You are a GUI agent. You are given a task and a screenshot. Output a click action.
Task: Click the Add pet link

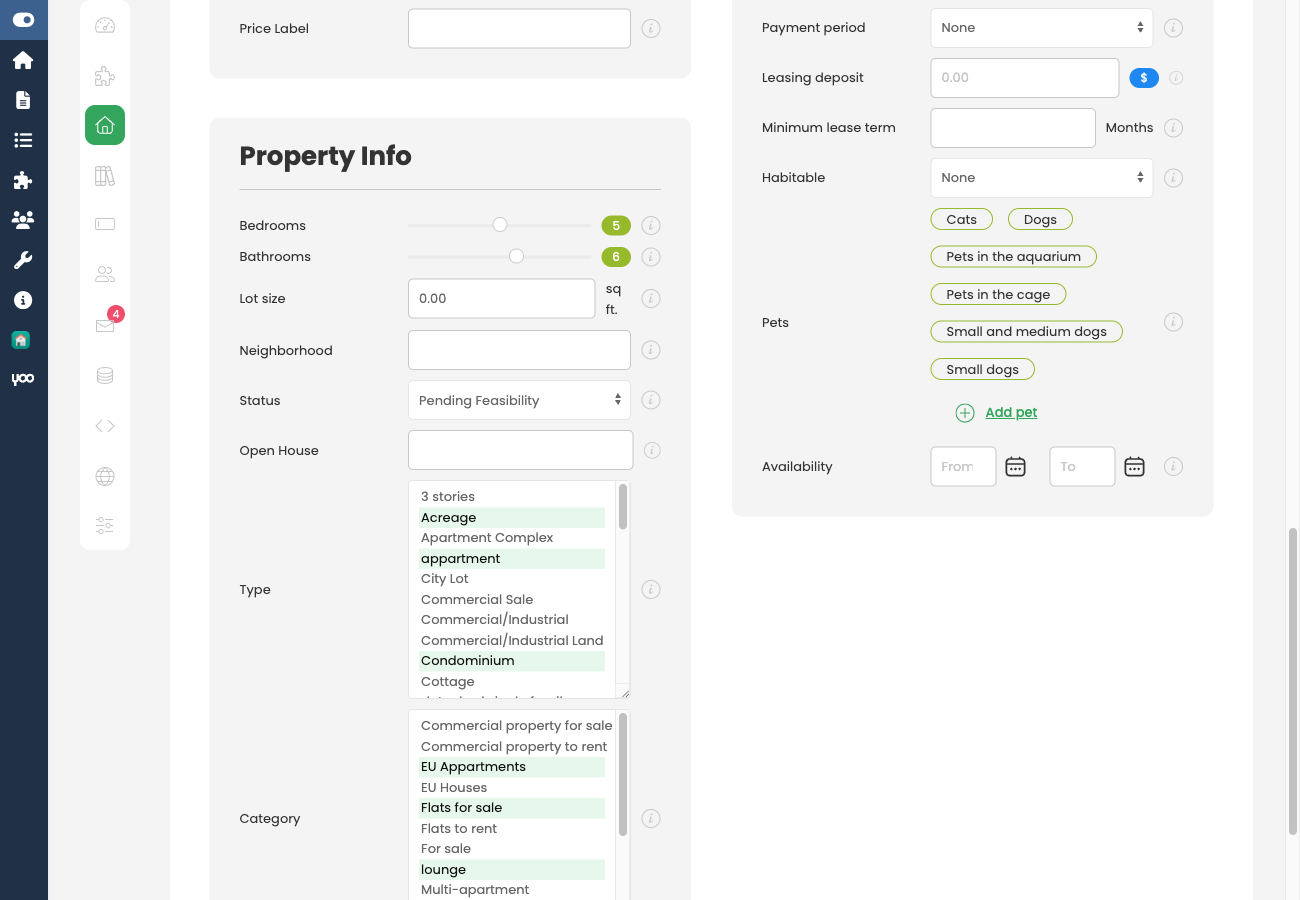[x=1010, y=412]
